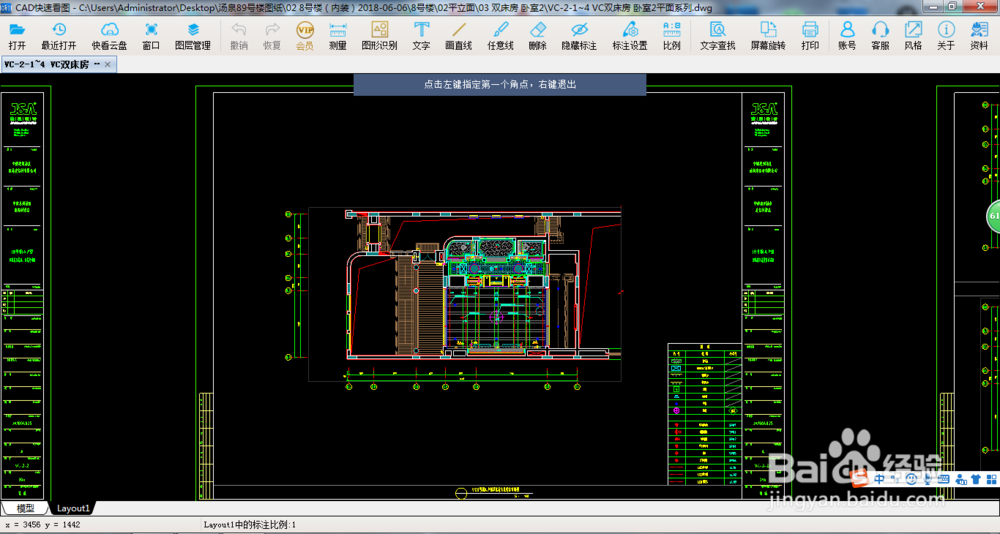The width and height of the screenshot is (1000, 534).
Task: Choose the draw line (画直线) tool
Action: [x=458, y=36]
